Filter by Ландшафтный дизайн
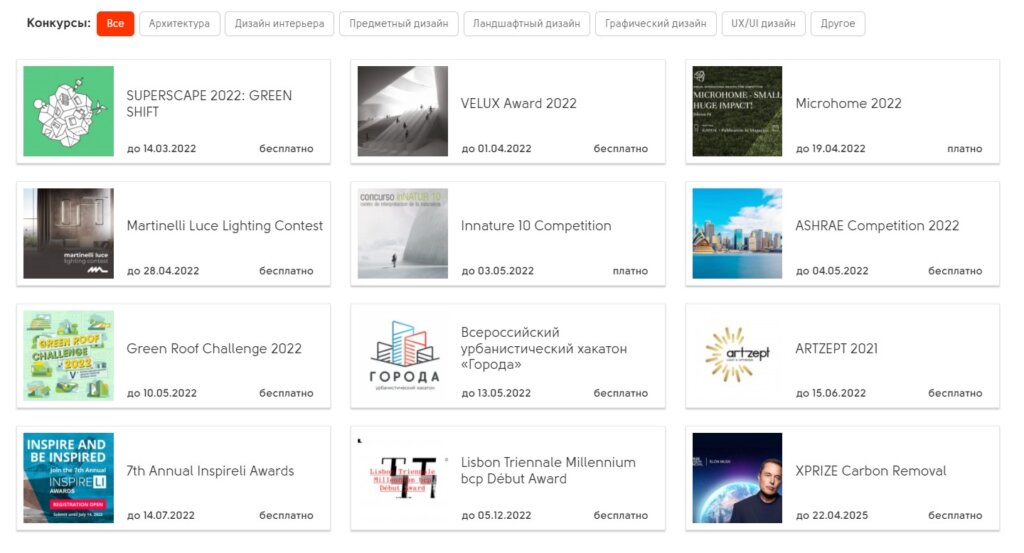The height and width of the screenshot is (553, 1024). pos(526,24)
